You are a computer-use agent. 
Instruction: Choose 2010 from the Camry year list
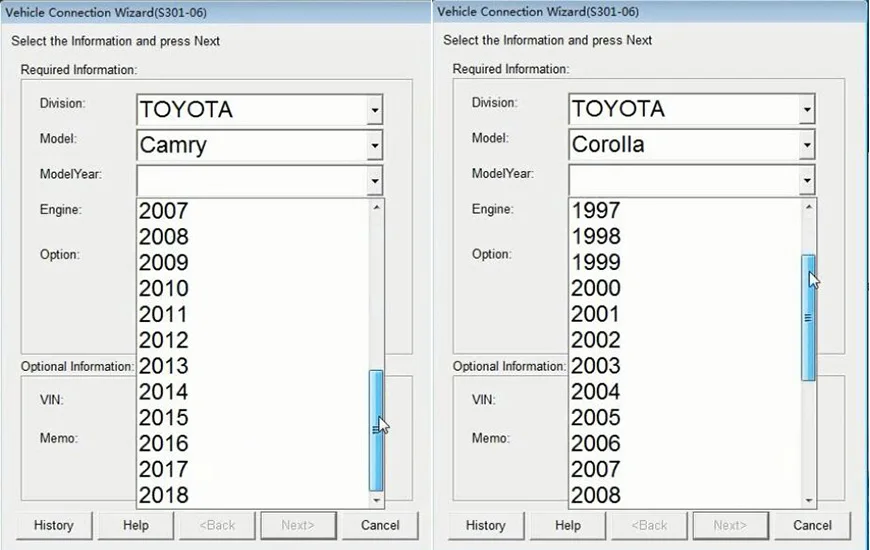[252, 288]
